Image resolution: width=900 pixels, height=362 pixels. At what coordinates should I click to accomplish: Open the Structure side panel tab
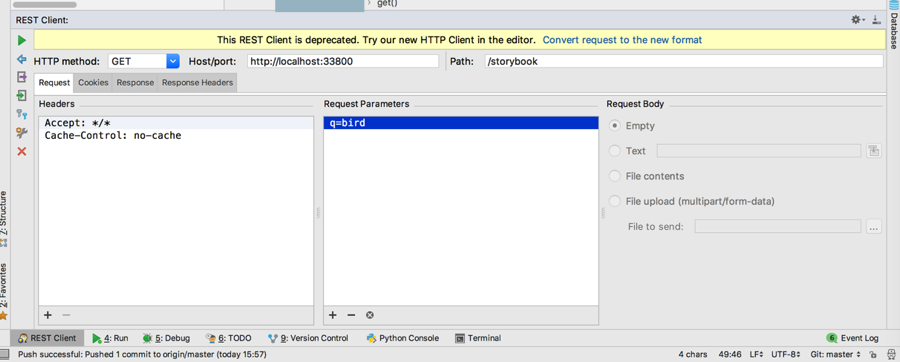[4, 218]
